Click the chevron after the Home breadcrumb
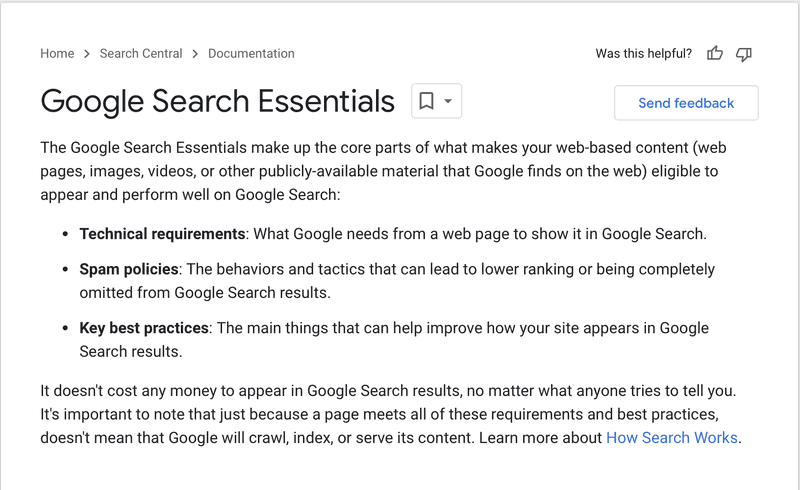The width and height of the screenshot is (800, 490). (87, 54)
